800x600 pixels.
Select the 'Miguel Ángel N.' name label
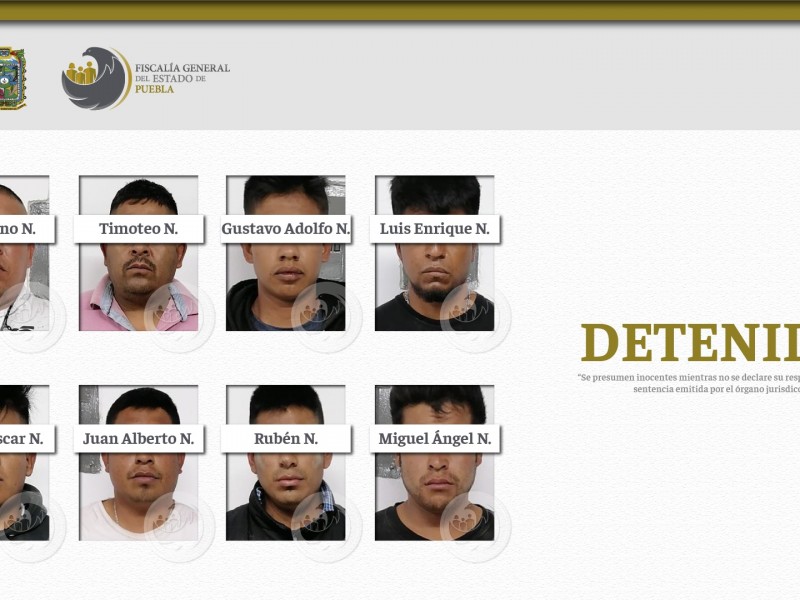(x=435, y=439)
